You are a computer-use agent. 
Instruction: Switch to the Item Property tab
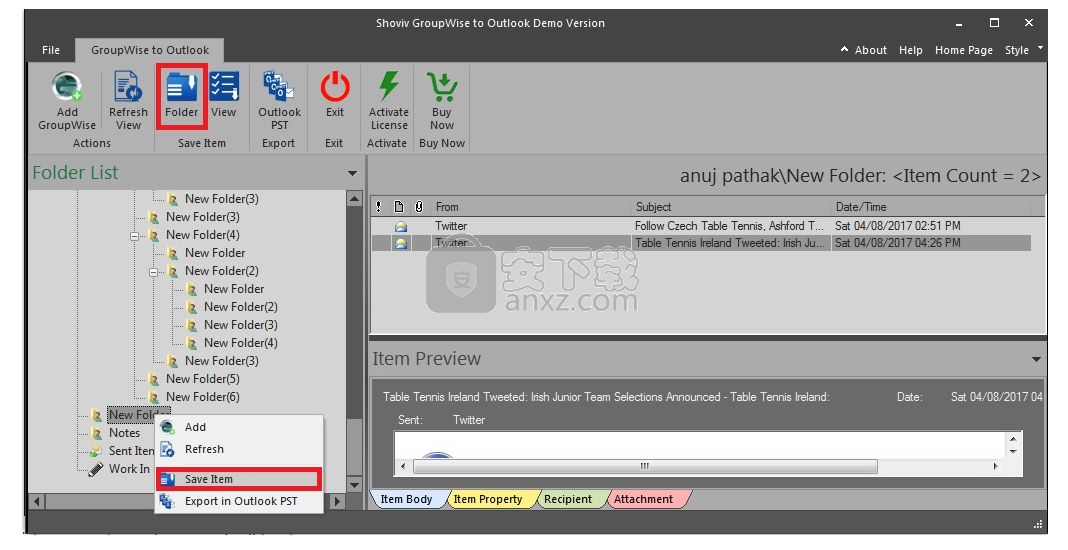click(488, 500)
